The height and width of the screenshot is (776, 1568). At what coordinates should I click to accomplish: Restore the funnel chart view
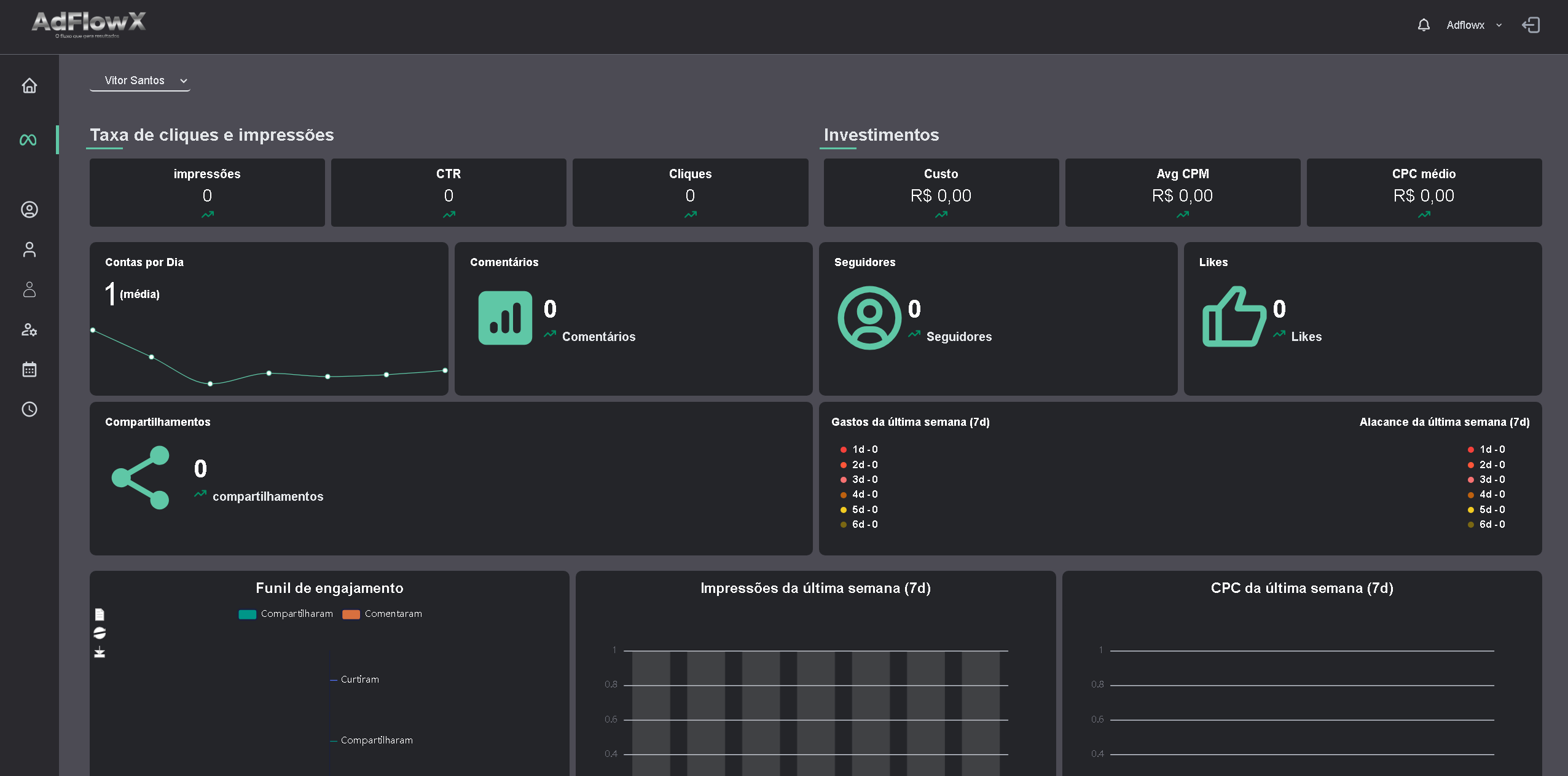pos(100,633)
